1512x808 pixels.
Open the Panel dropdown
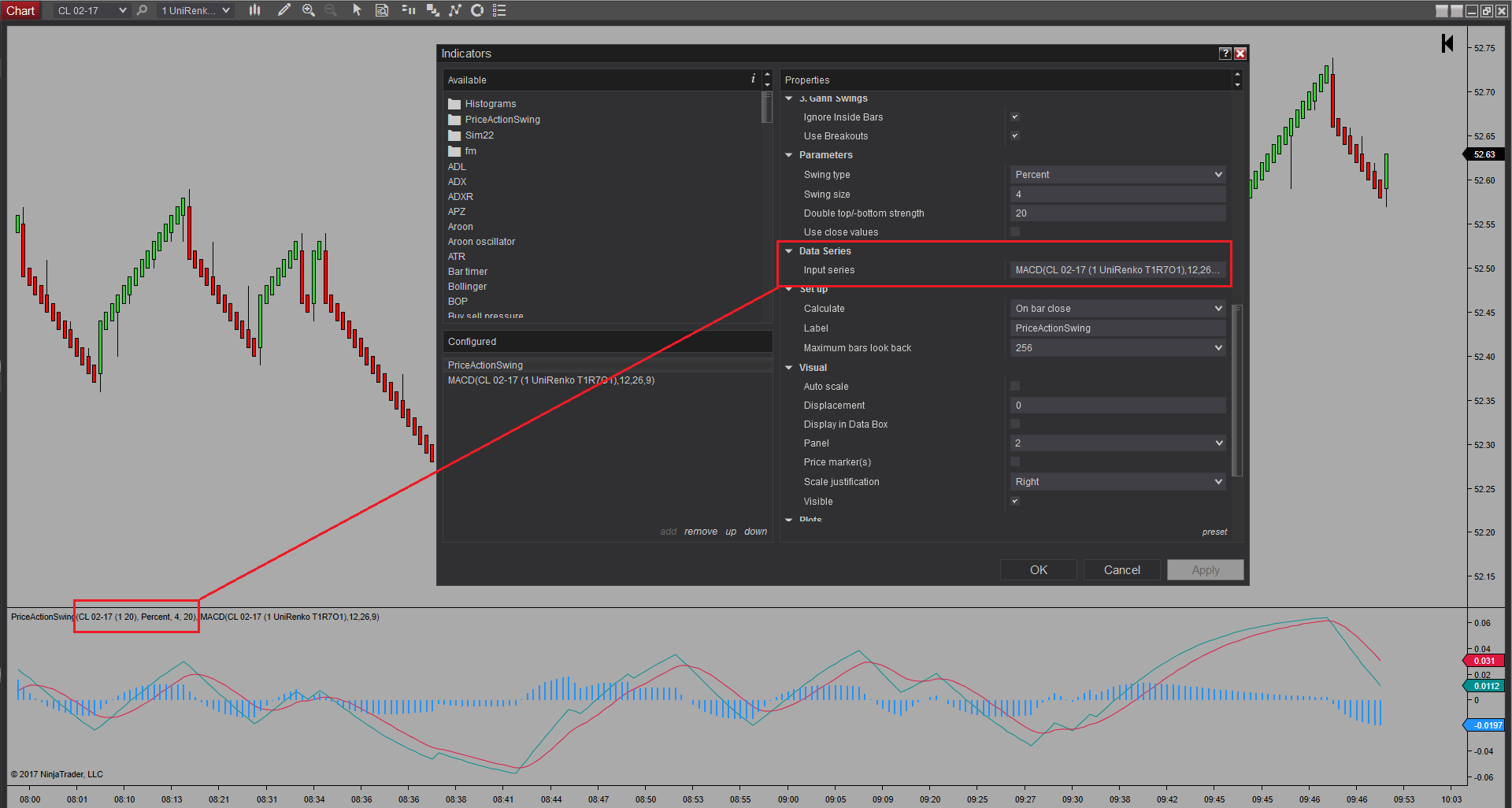[1117, 443]
